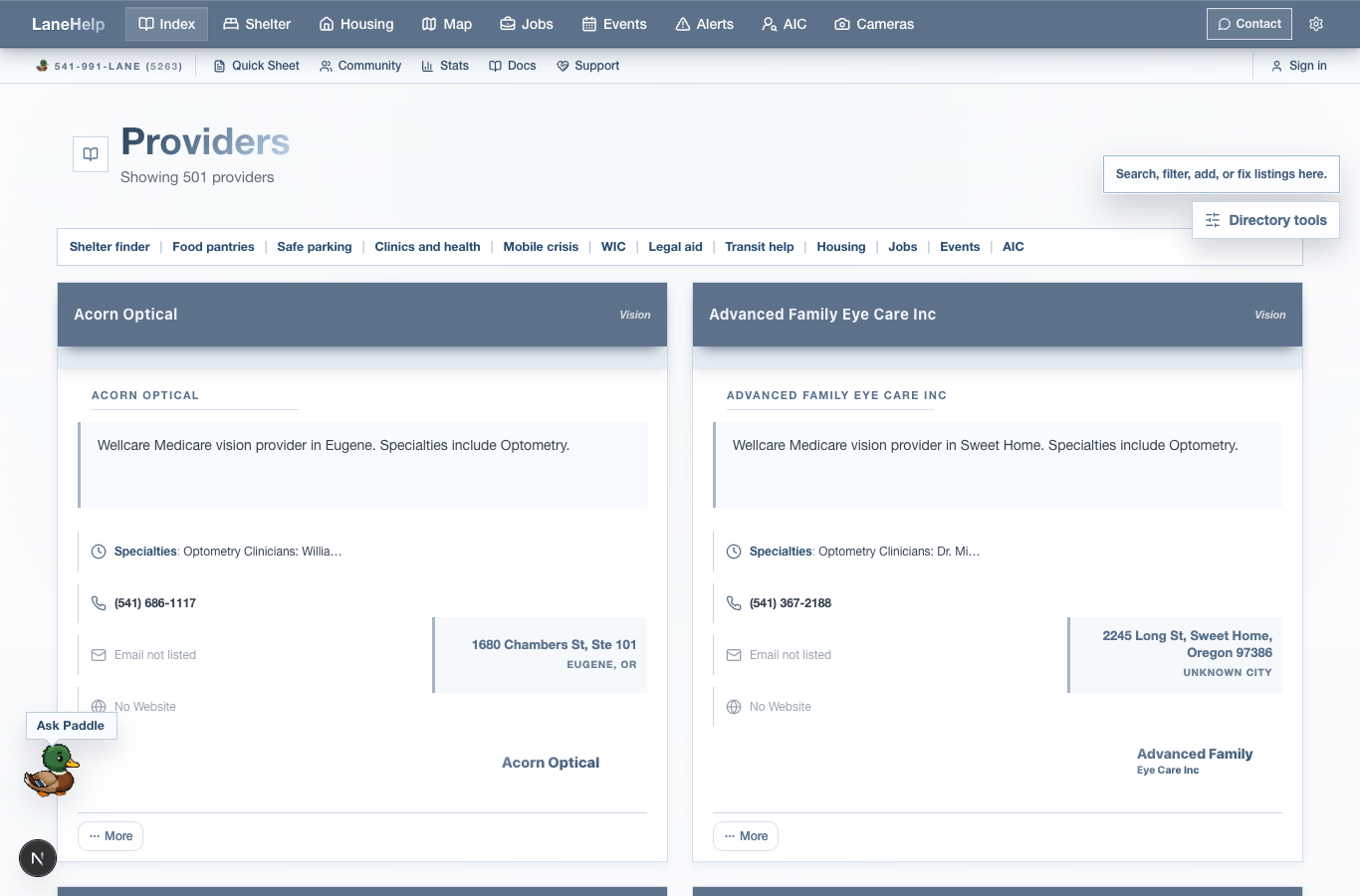Viewport: 1360px width, 896px height.
Task: Select AIC in the category filter row
Action: pos(1014,247)
